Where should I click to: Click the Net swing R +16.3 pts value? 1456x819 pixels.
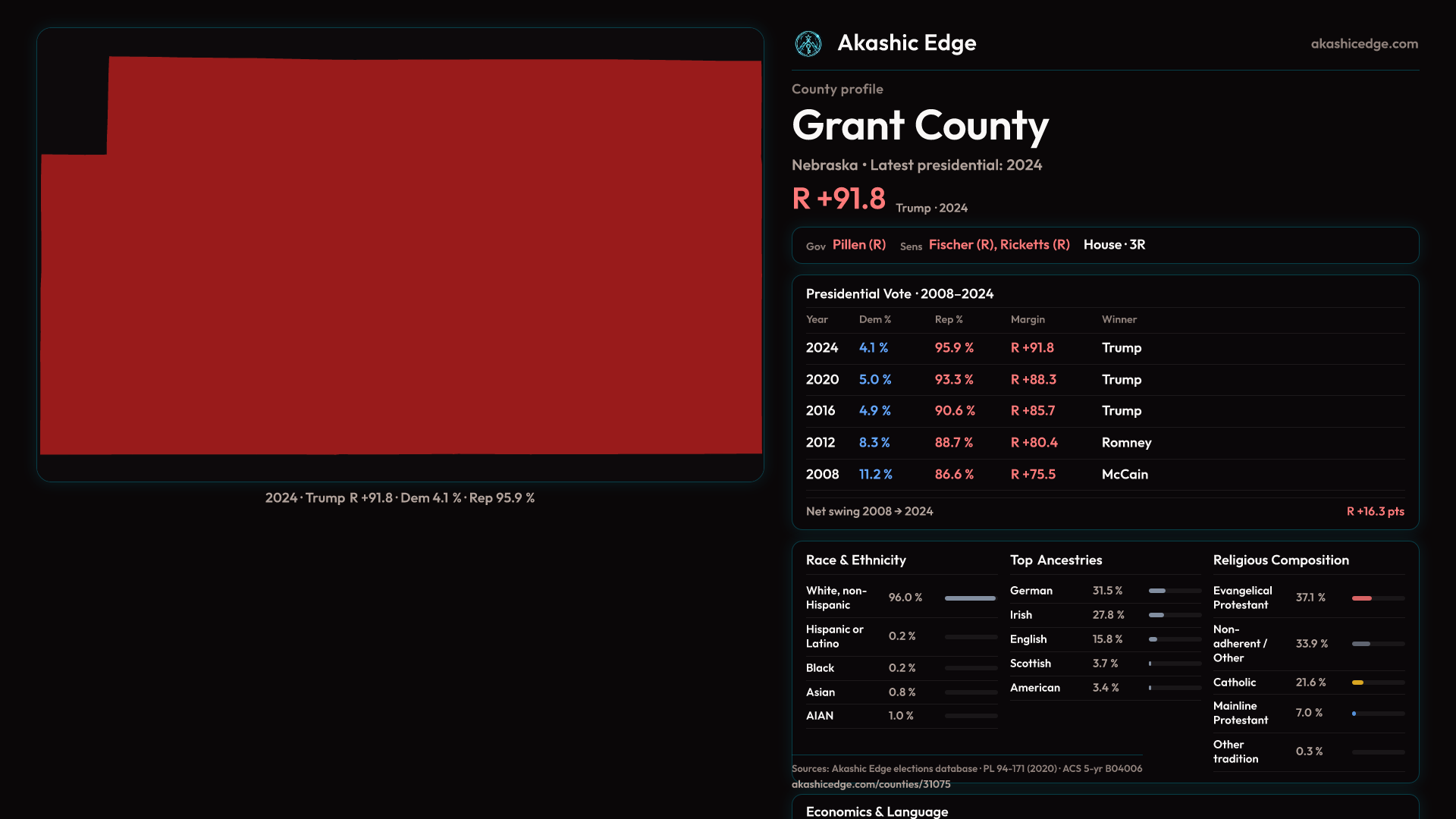[1375, 512]
